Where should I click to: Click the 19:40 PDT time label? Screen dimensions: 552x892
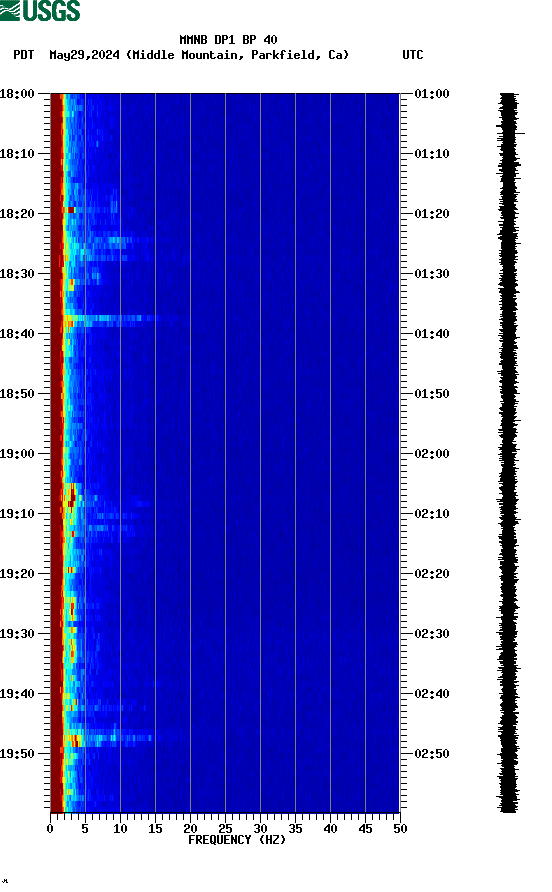click(17, 693)
